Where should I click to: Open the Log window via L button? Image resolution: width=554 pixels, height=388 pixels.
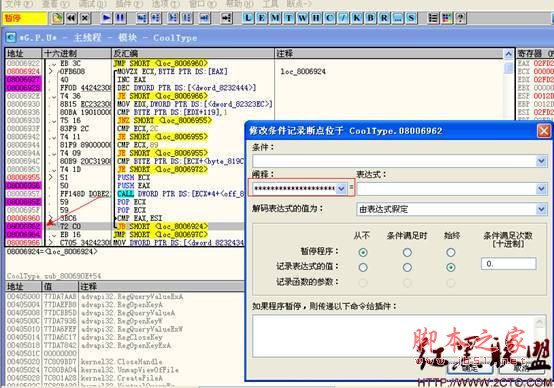pyautogui.click(x=248, y=18)
